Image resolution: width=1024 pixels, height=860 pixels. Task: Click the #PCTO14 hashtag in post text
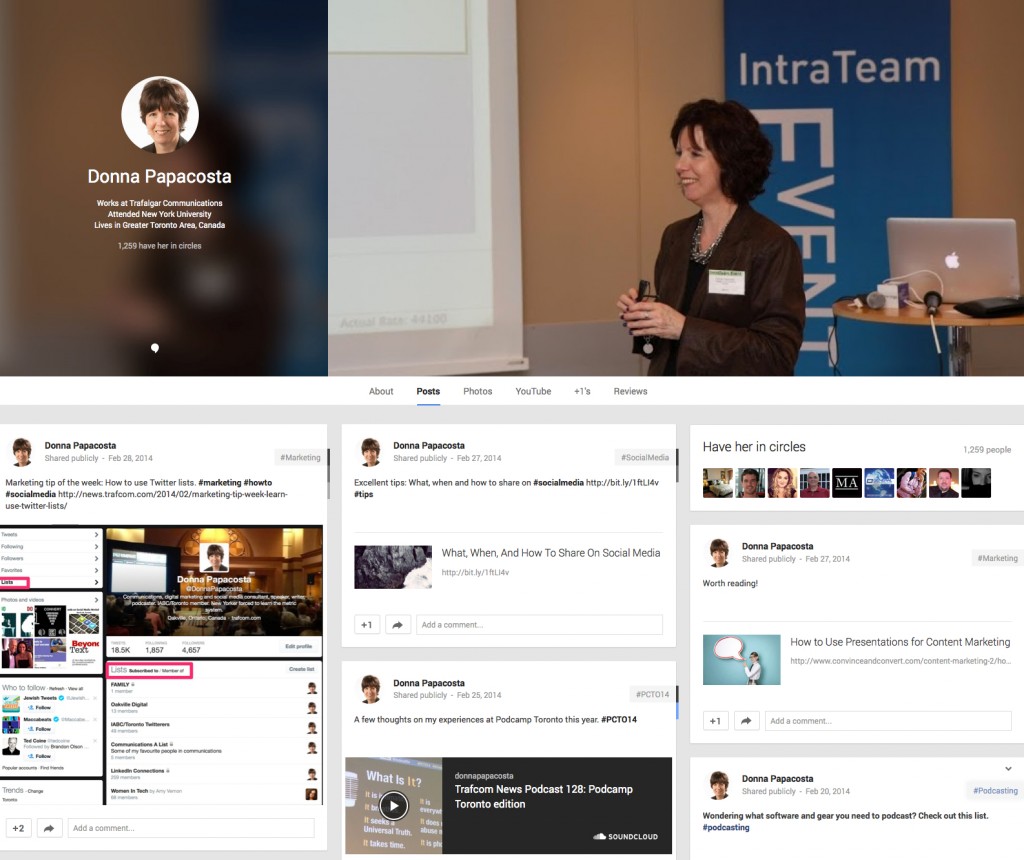click(618, 720)
